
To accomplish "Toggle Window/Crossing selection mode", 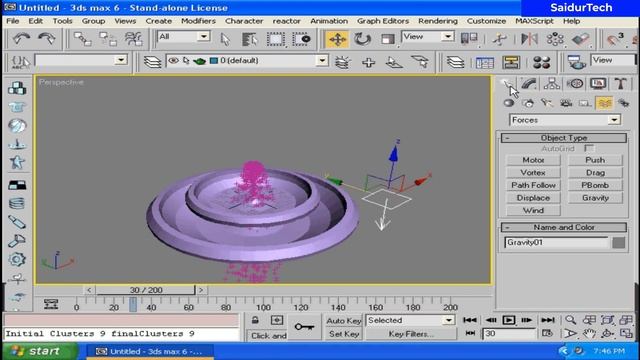I will [x=302, y=39].
